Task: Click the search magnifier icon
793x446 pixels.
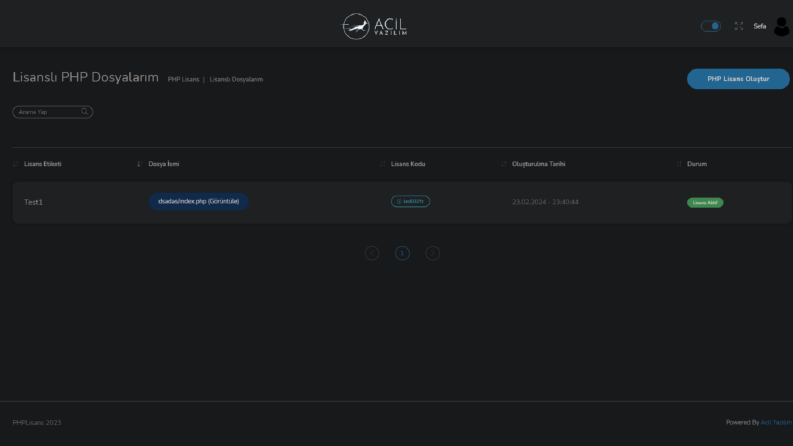Action: click(84, 112)
